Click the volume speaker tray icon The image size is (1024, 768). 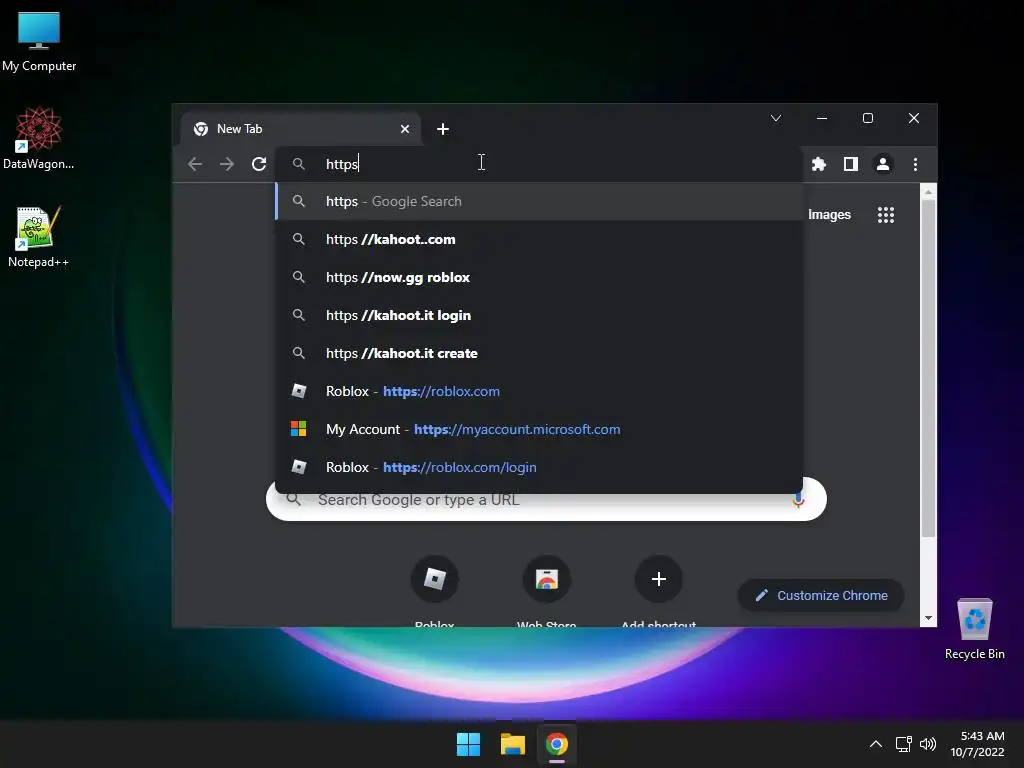pyautogui.click(x=927, y=744)
